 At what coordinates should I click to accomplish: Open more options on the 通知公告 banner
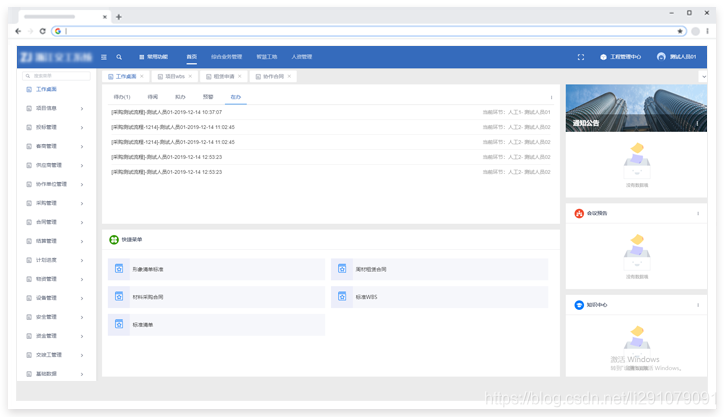pyautogui.click(x=697, y=123)
